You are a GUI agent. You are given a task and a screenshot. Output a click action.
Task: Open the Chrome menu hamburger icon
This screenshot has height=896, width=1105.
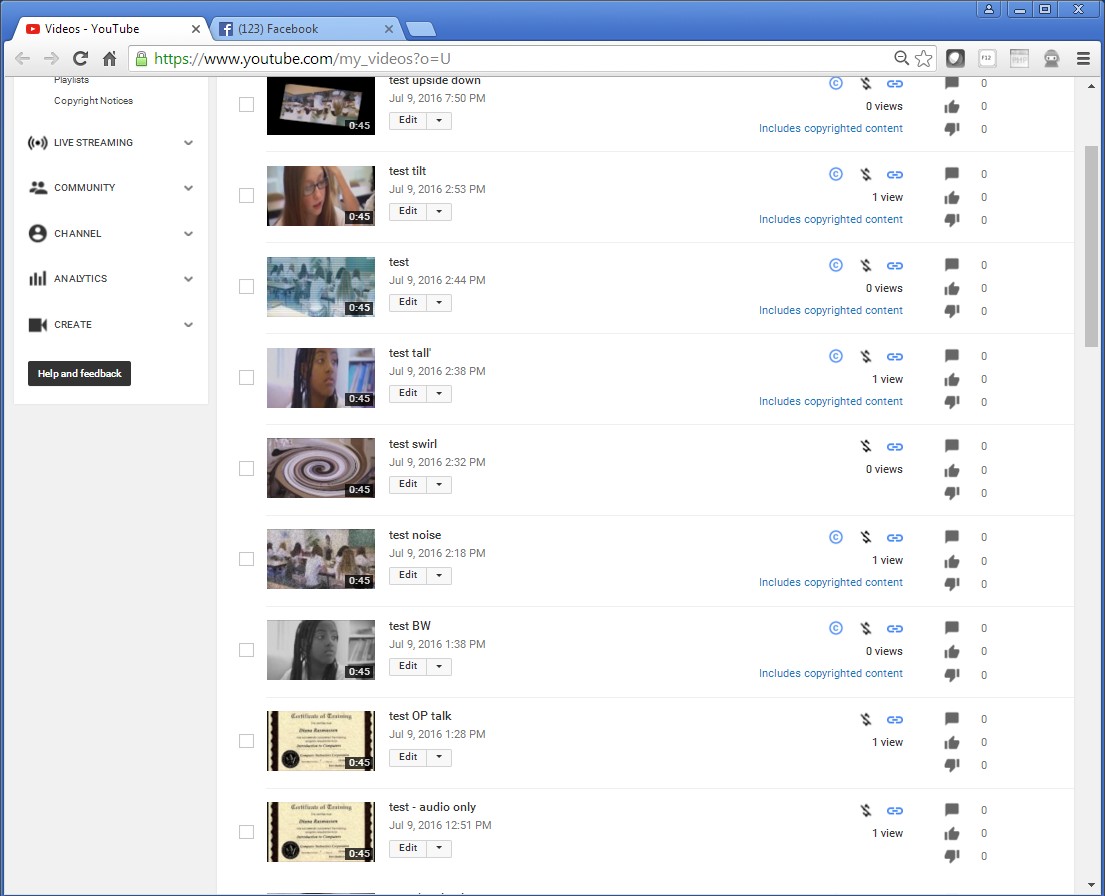[x=1083, y=59]
